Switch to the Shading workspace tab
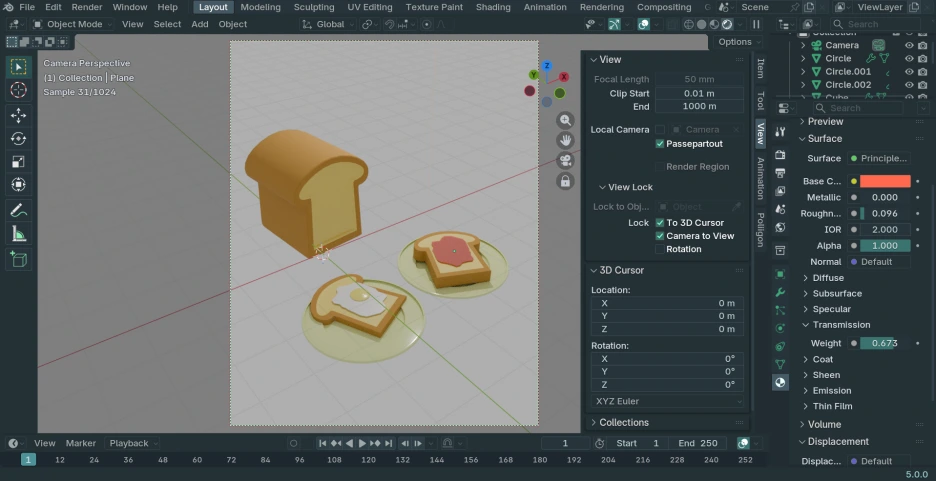Viewport: 936px width, 481px height. [493, 7]
